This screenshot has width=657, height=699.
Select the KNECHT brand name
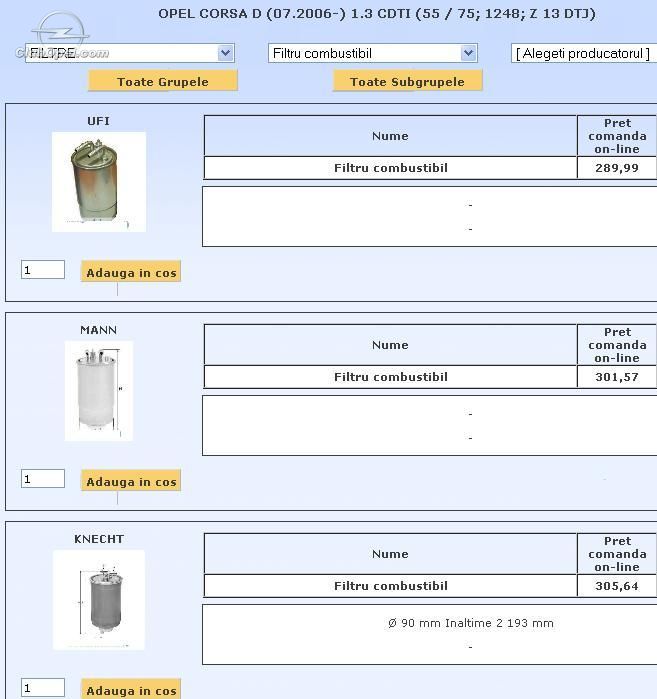point(99,539)
